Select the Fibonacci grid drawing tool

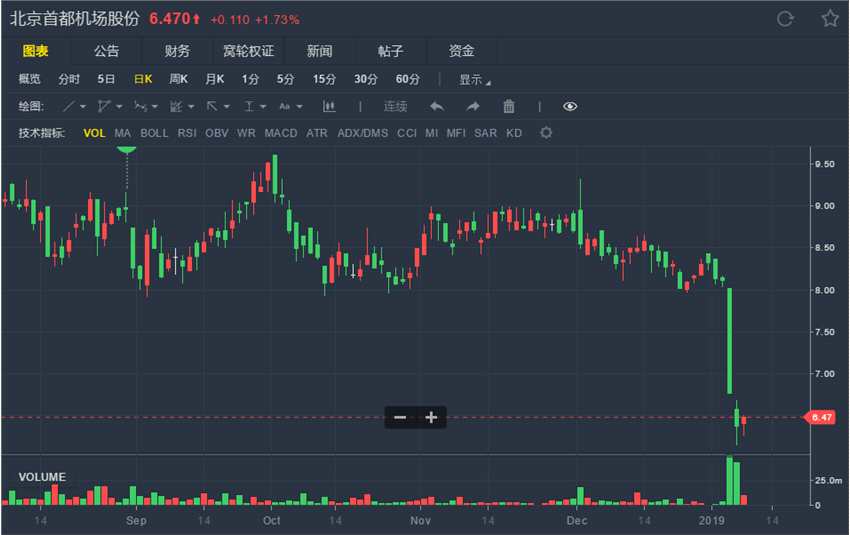tap(176, 106)
